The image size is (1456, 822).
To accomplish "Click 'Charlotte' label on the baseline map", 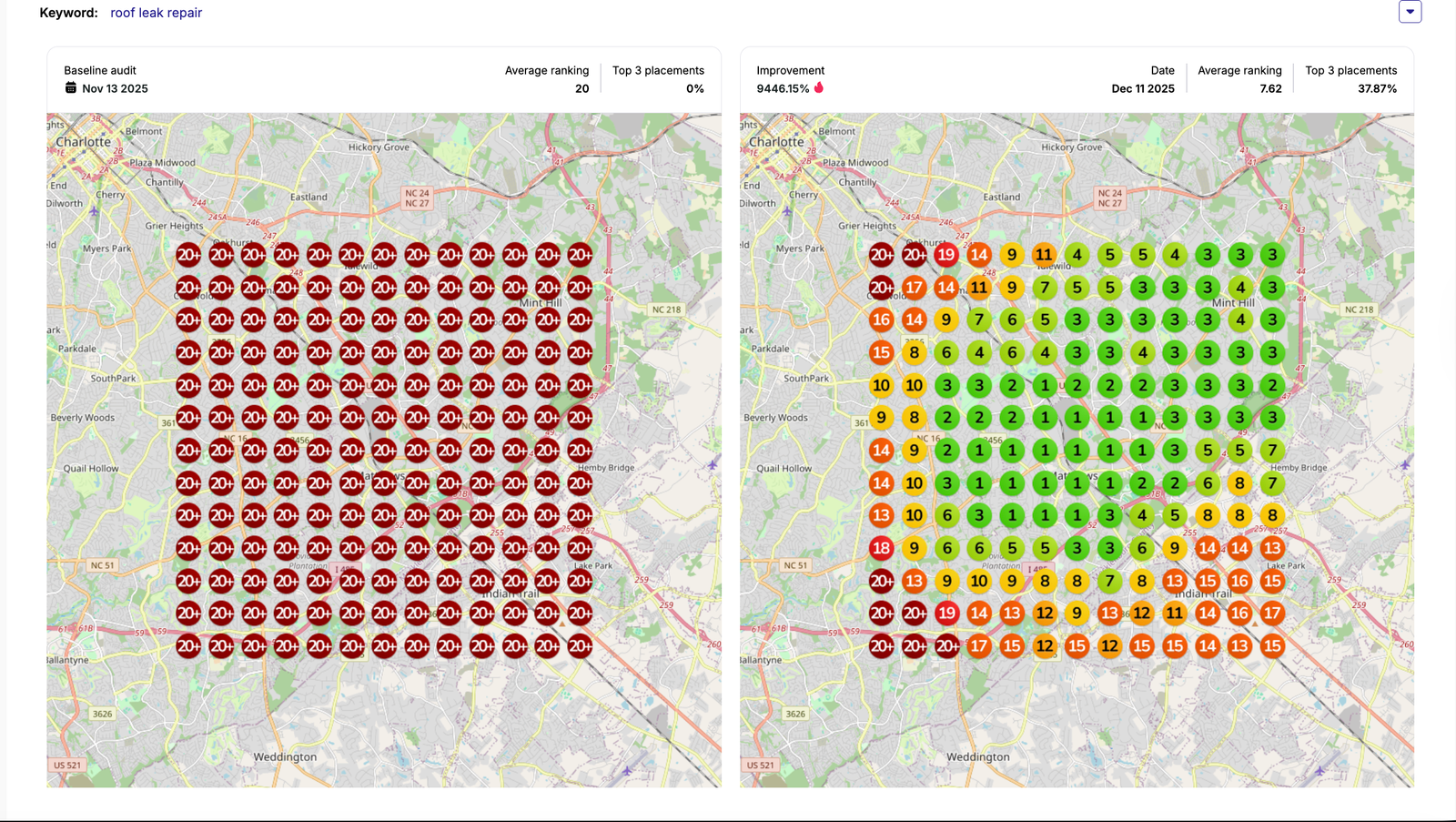I will tap(83, 142).
